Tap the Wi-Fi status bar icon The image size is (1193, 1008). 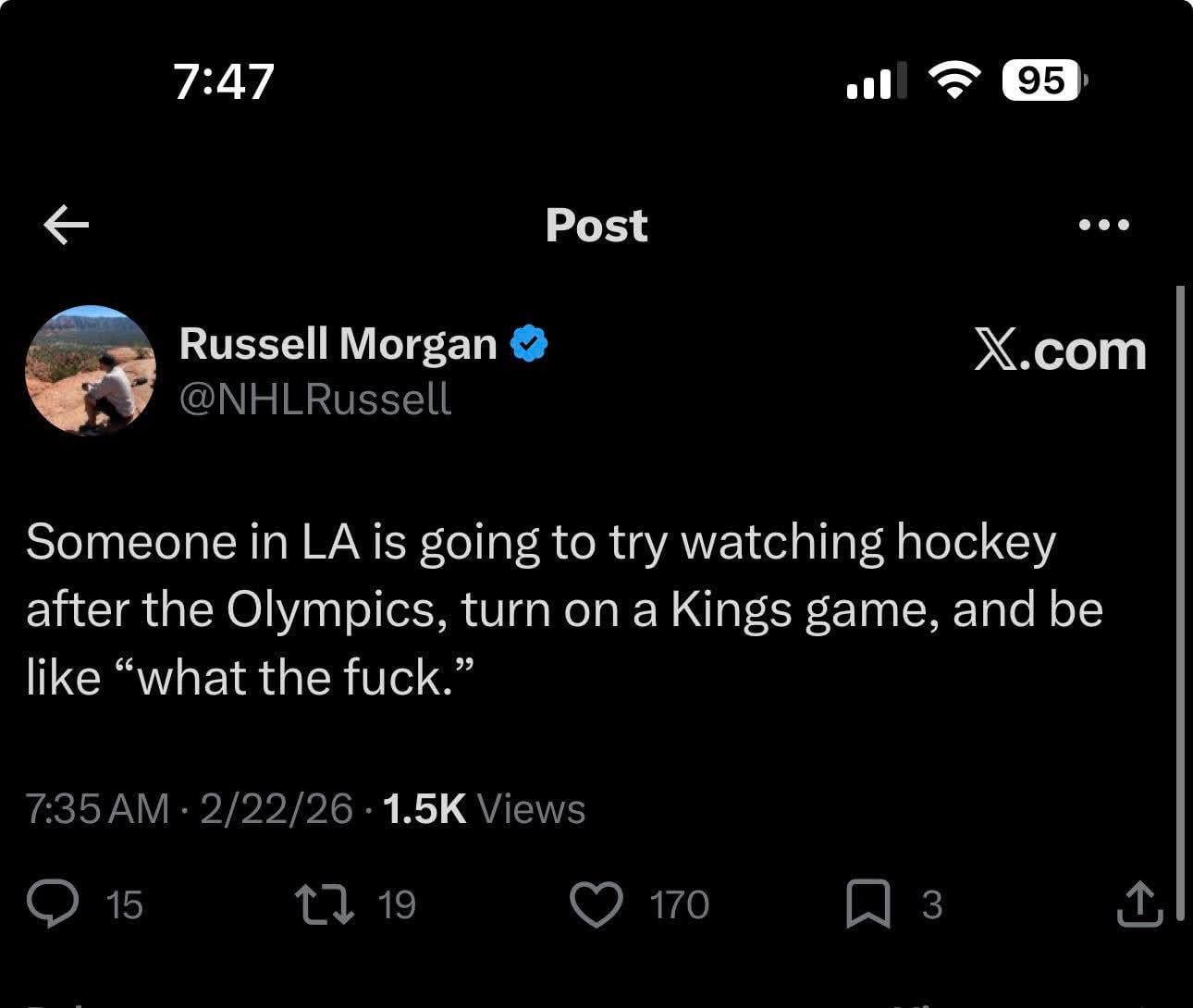(x=953, y=81)
